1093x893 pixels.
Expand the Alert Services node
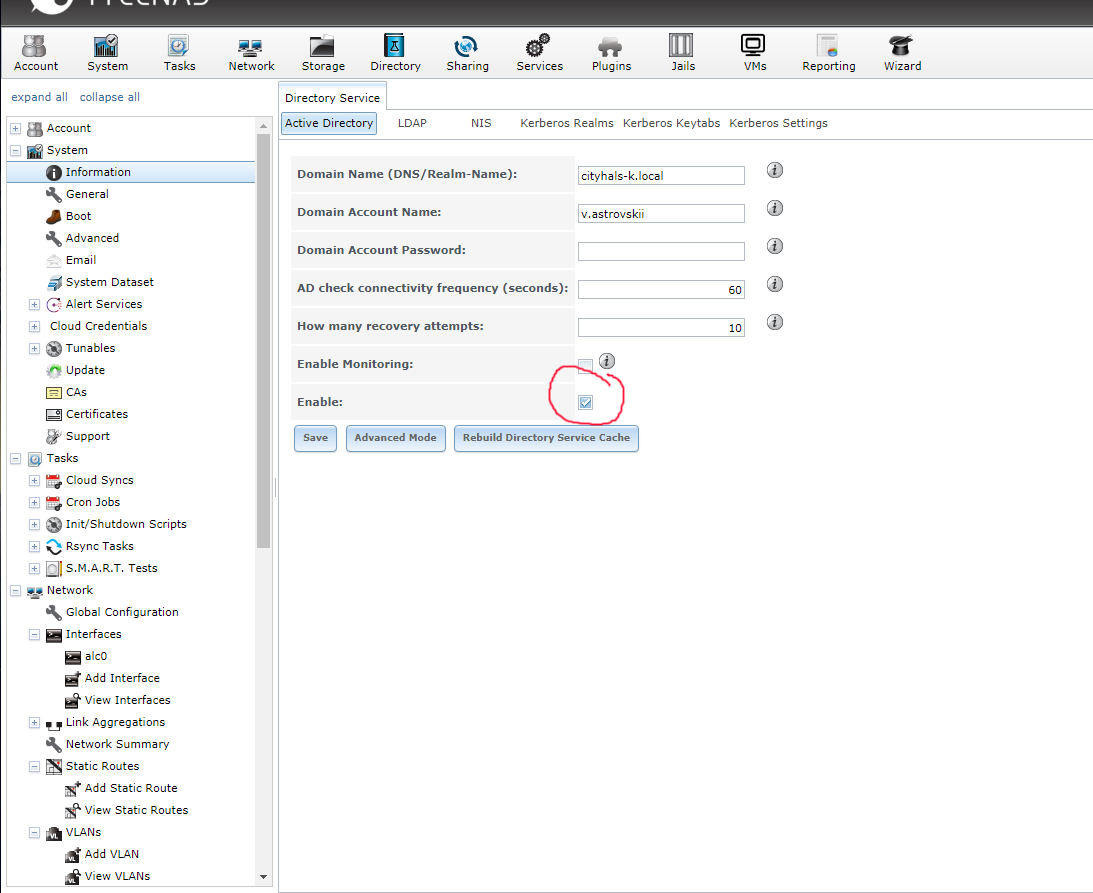(34, 305)
